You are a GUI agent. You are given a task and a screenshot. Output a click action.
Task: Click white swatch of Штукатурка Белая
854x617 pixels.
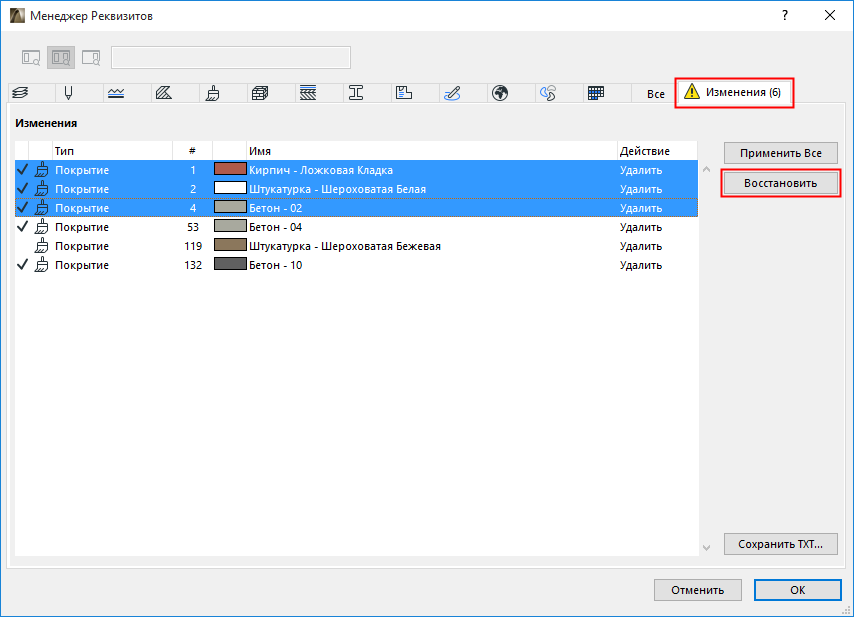coord(230,188)
